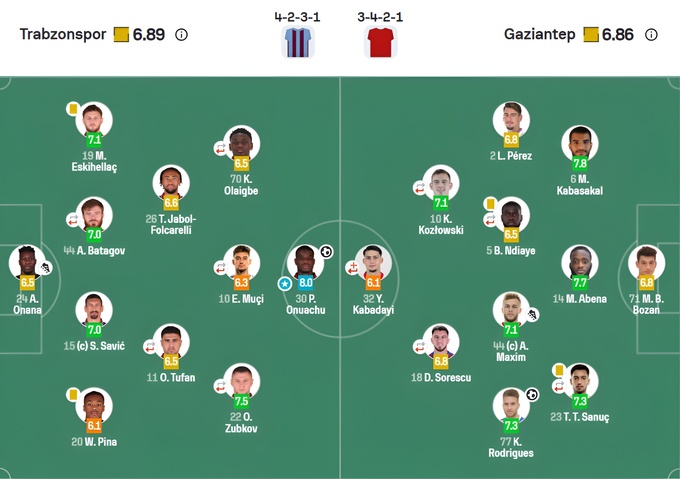
Task: Click the info icon beside Gaziantep's 6.86 rating
Action: pyautogui.click(x=651, y=34)
